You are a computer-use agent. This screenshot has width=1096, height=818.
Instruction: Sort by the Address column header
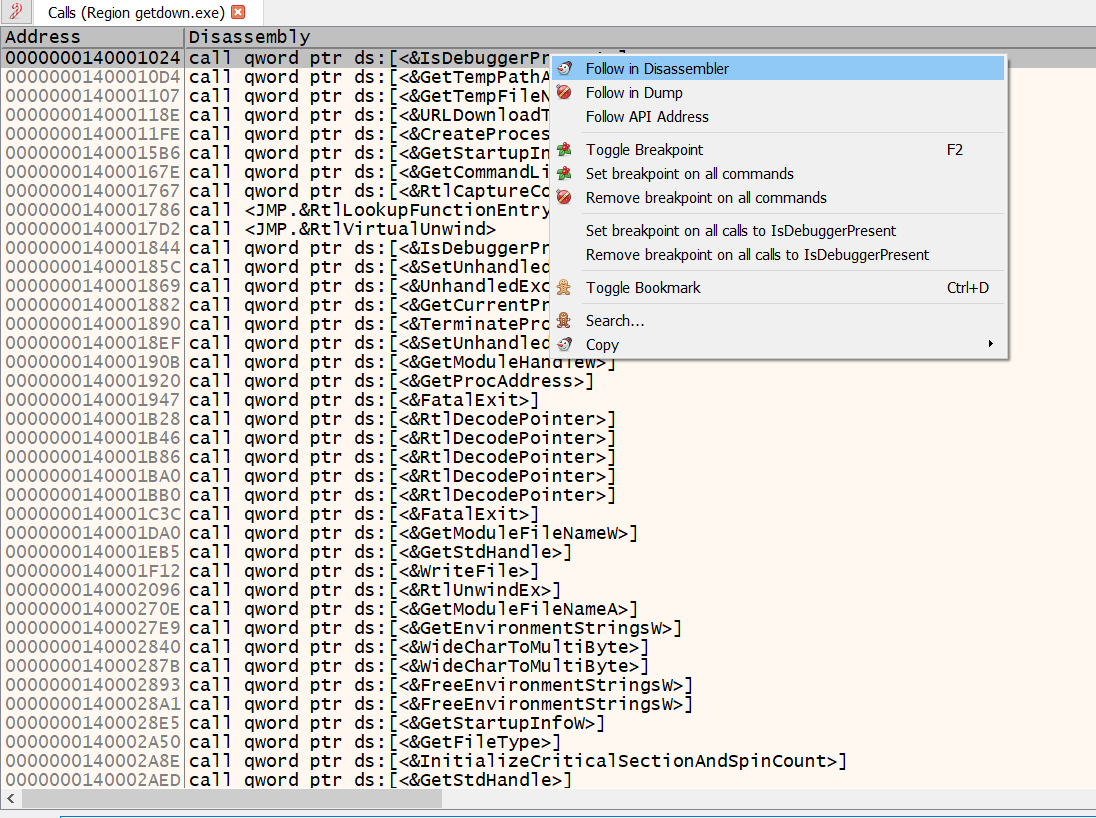92,37
